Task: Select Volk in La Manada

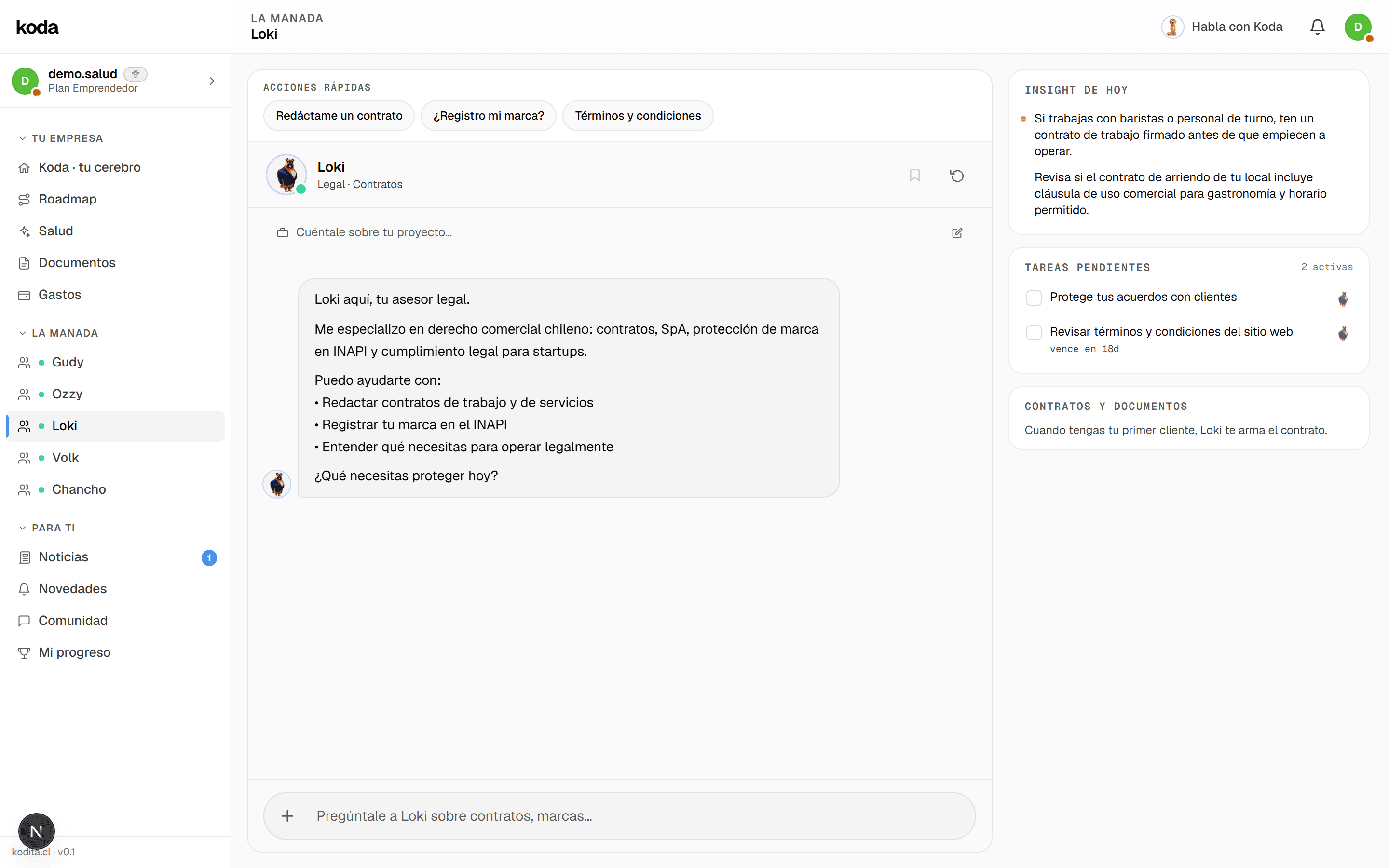Action: pyautogui.click(x=115, y=458)
